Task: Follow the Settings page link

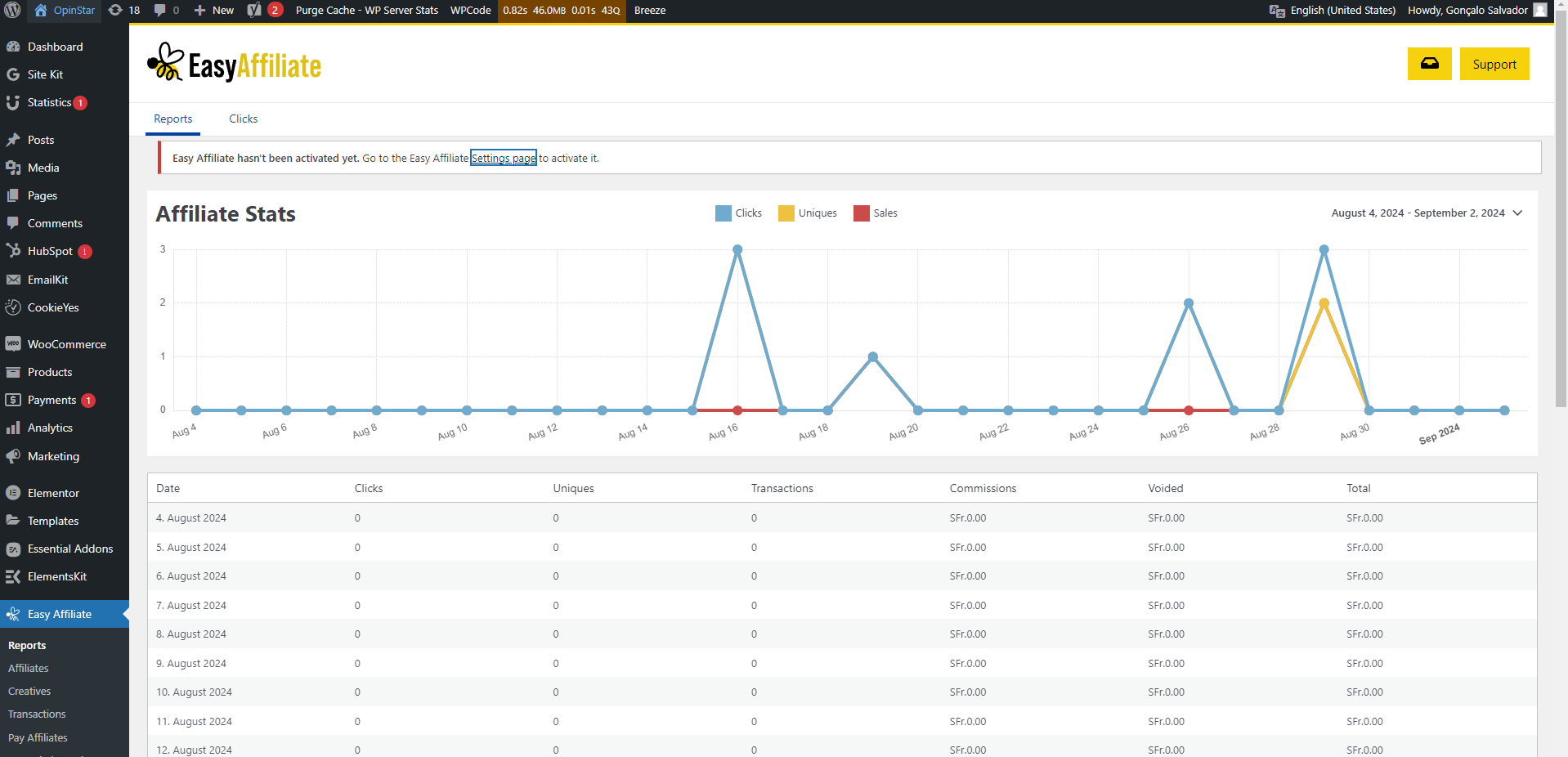Action: click(504, 159)
